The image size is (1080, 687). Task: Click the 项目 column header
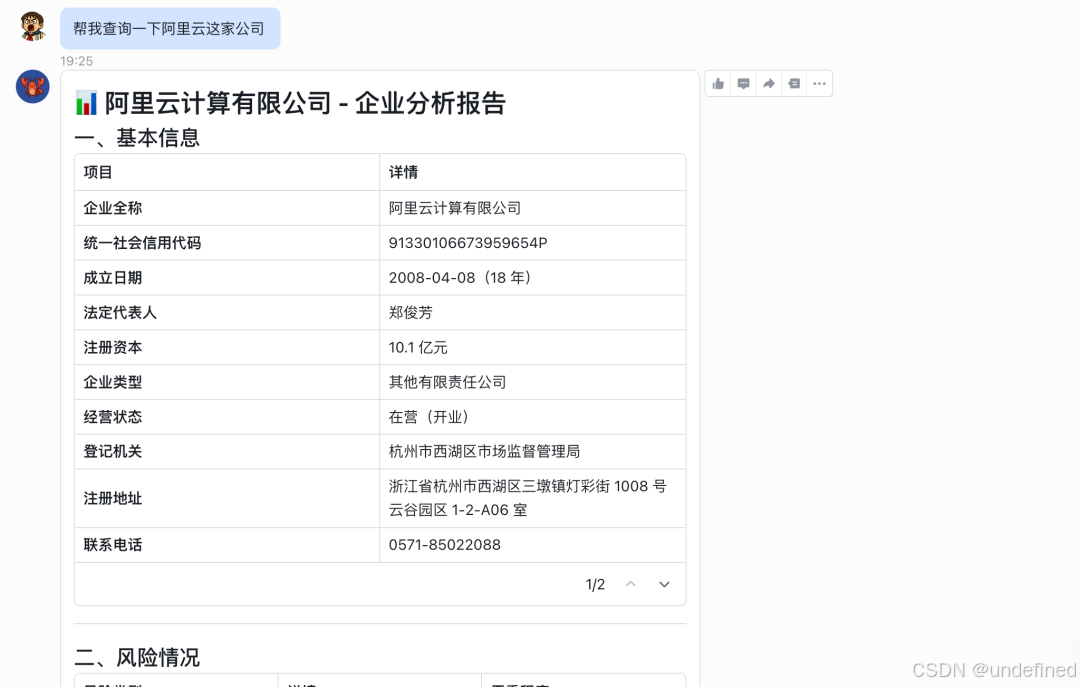click(98, 172)
